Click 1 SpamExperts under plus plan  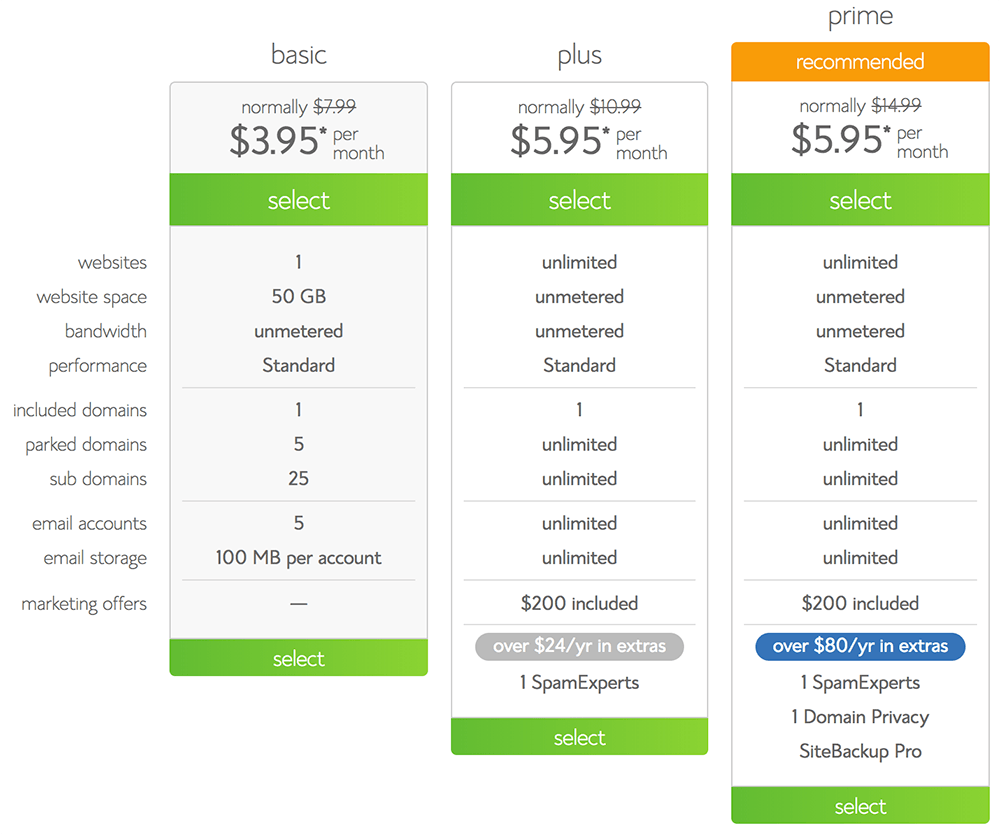[579, 683]
